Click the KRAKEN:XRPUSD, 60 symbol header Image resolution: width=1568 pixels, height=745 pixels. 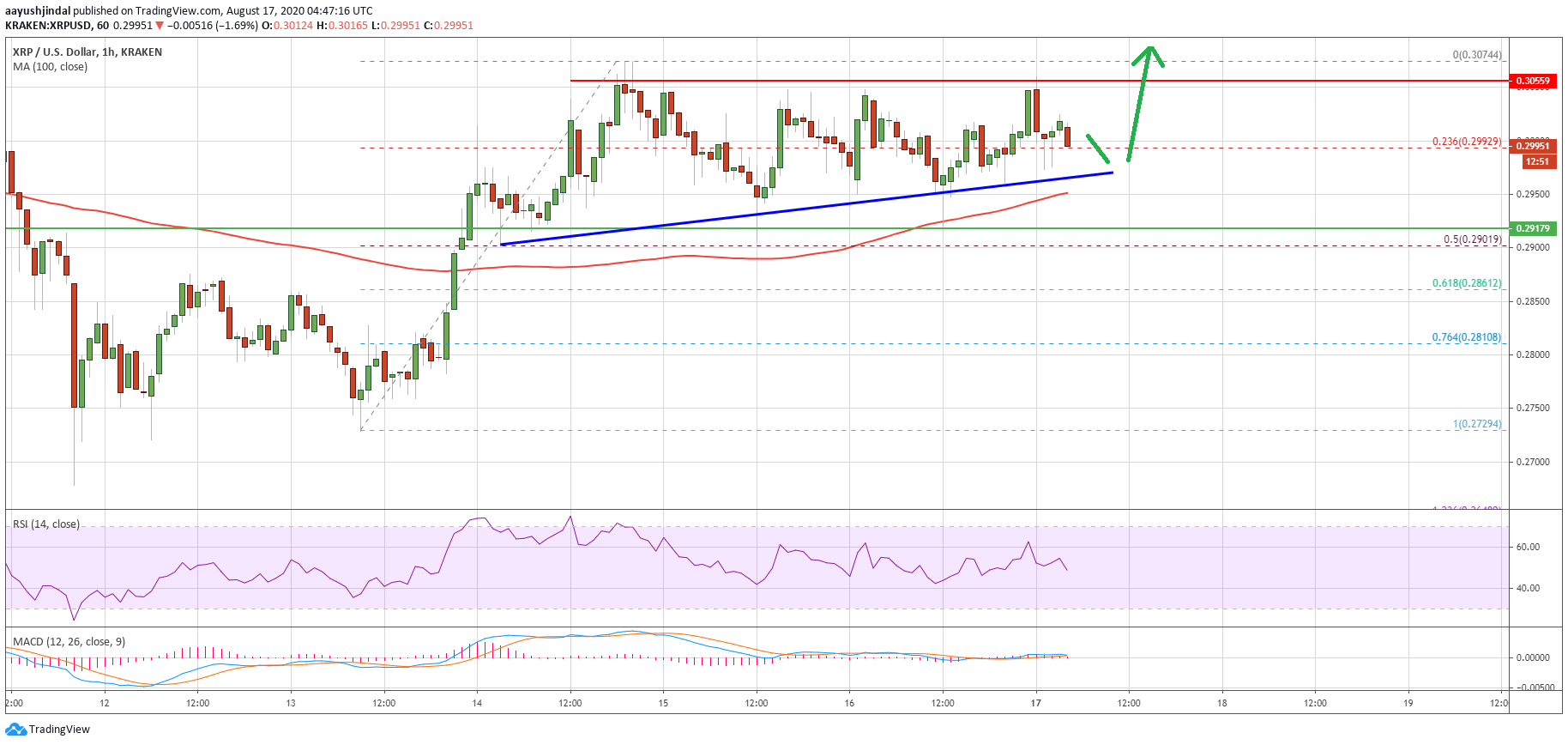(x=57, y=26)
